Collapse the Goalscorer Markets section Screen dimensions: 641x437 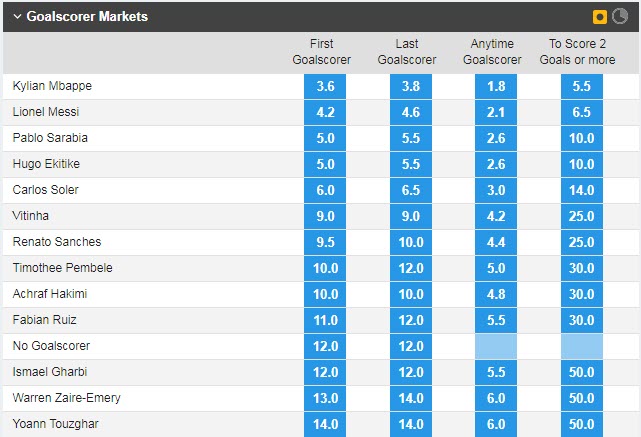(x=17, y=17)
